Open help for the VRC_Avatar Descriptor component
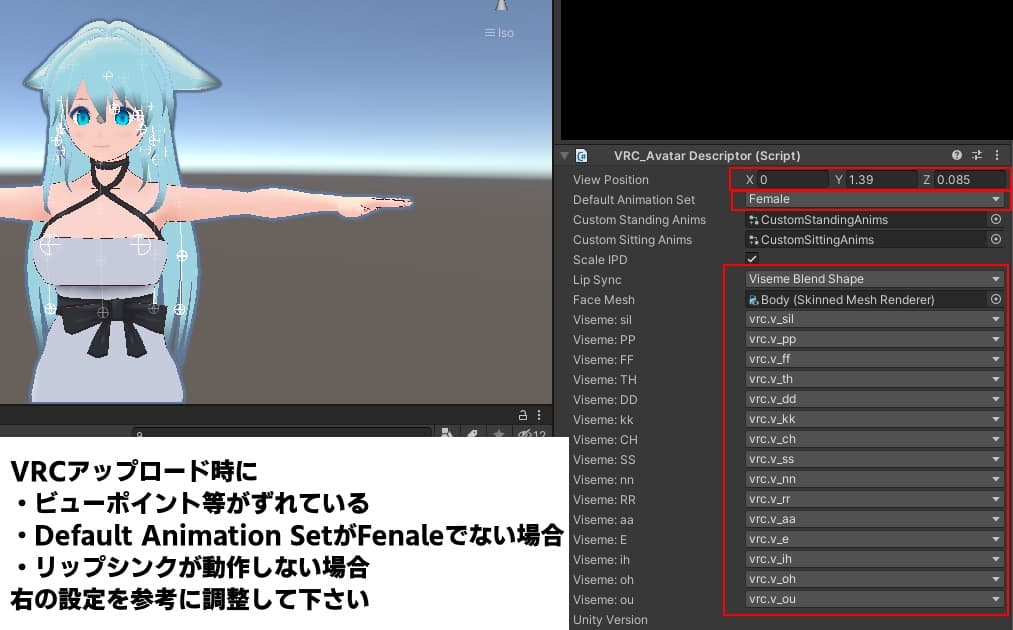The width and height of the screenshot is (1013, 630). pos(957,155)
